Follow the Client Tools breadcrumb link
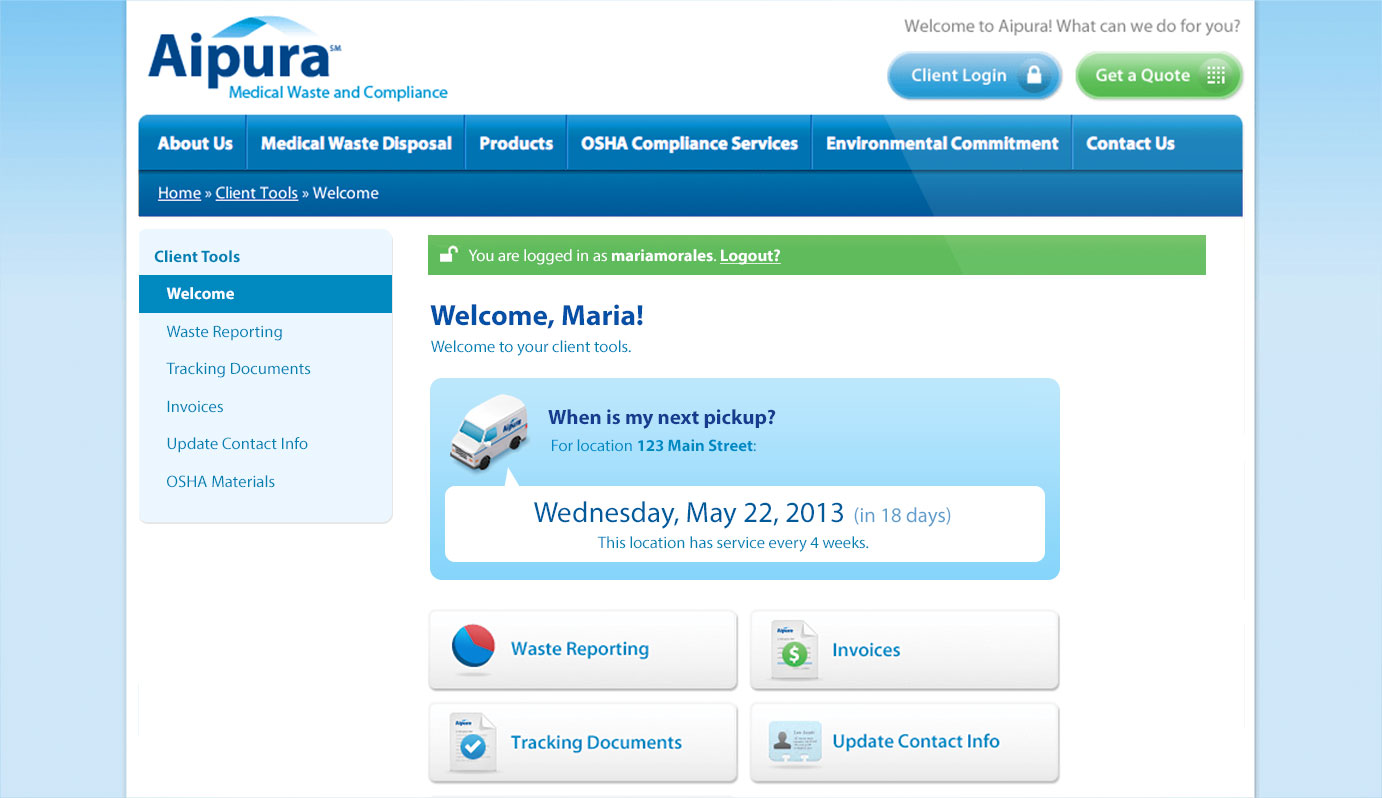The height and width of the screenshot is (798, 1382). (256, 193)
